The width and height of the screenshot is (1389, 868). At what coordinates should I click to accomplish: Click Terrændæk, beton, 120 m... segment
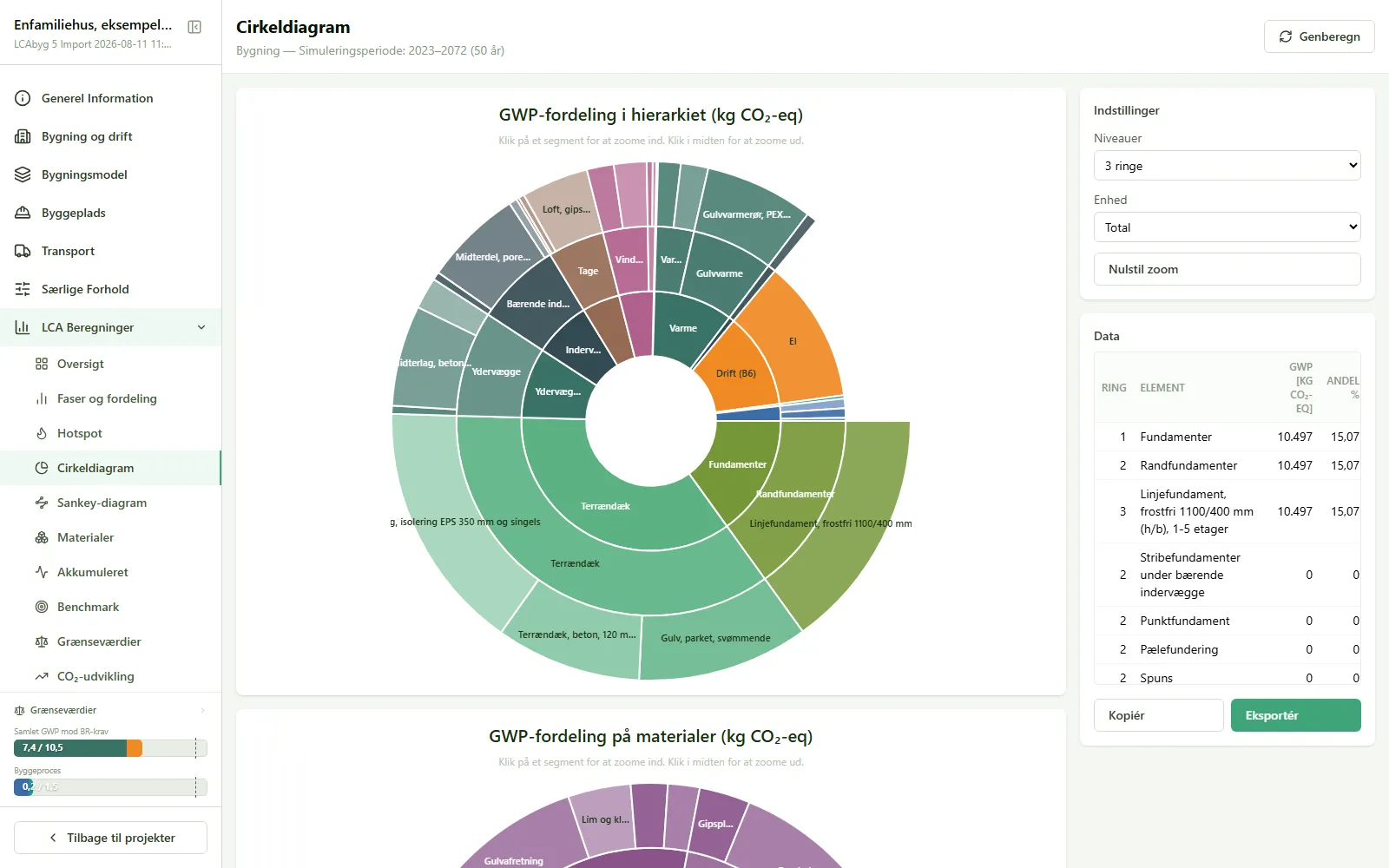point(576,635)
